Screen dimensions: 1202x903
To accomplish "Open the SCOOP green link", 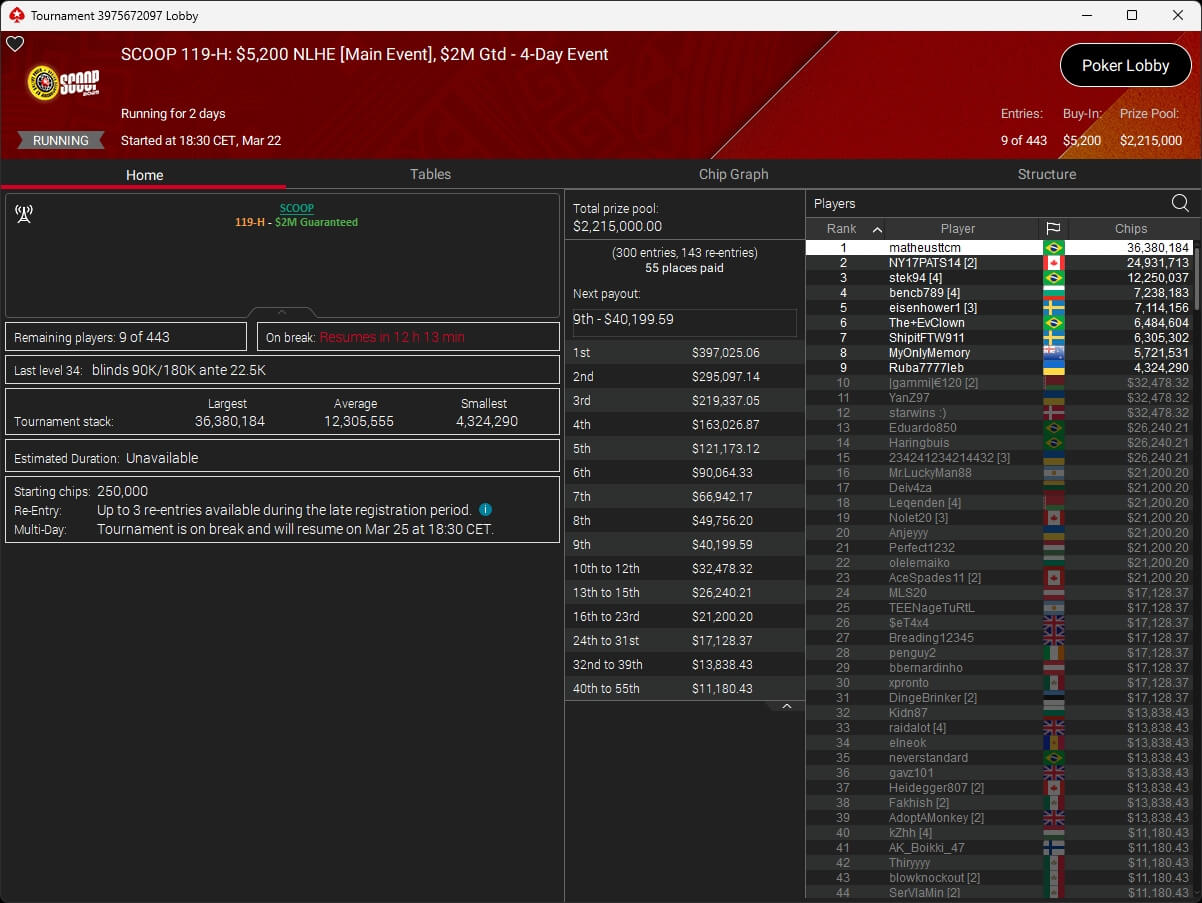I will [296, 208].
